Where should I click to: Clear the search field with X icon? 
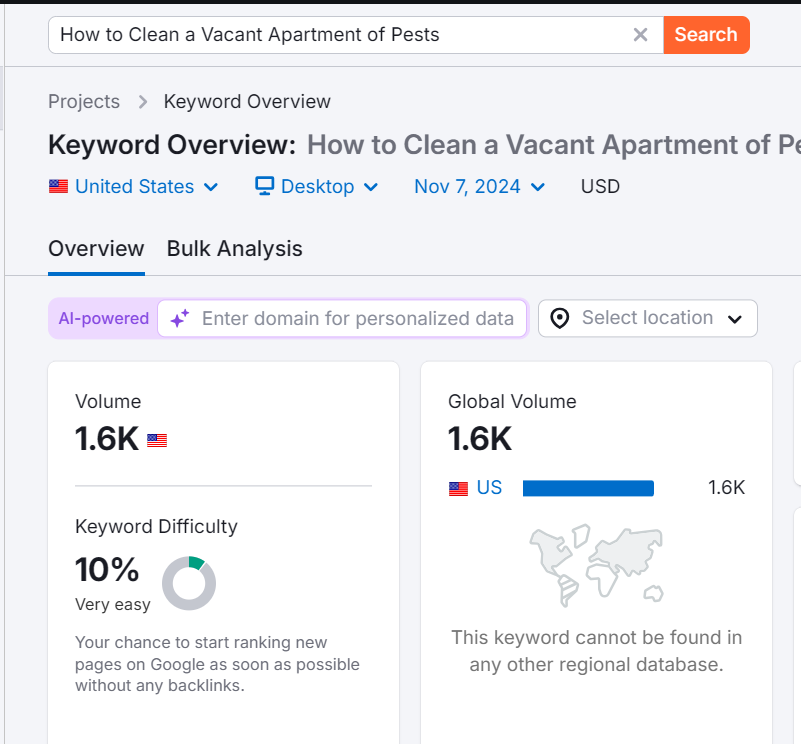(641, 35)
